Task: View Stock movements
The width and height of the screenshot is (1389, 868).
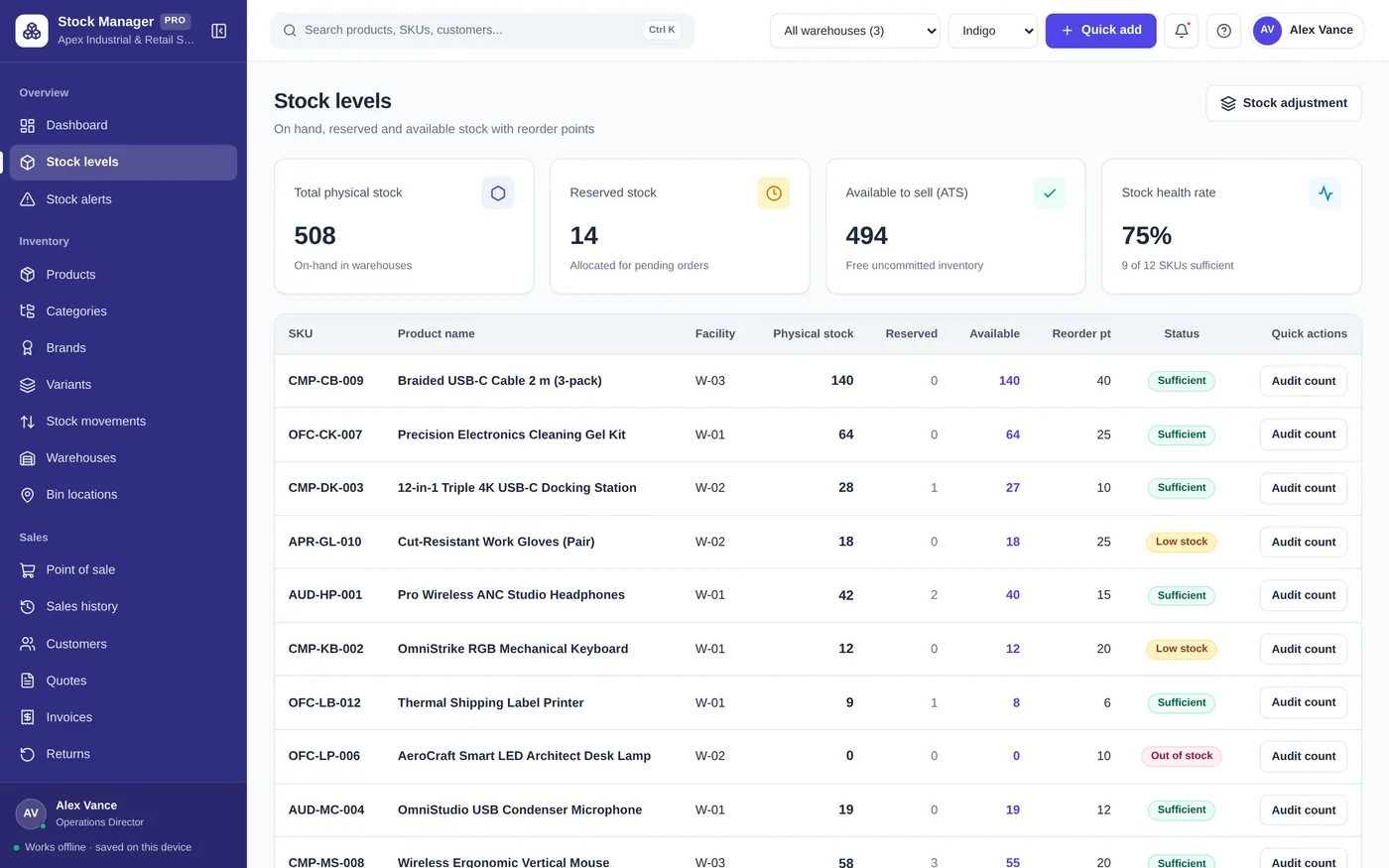Action: pyautogui.click(x=123, y=422)
